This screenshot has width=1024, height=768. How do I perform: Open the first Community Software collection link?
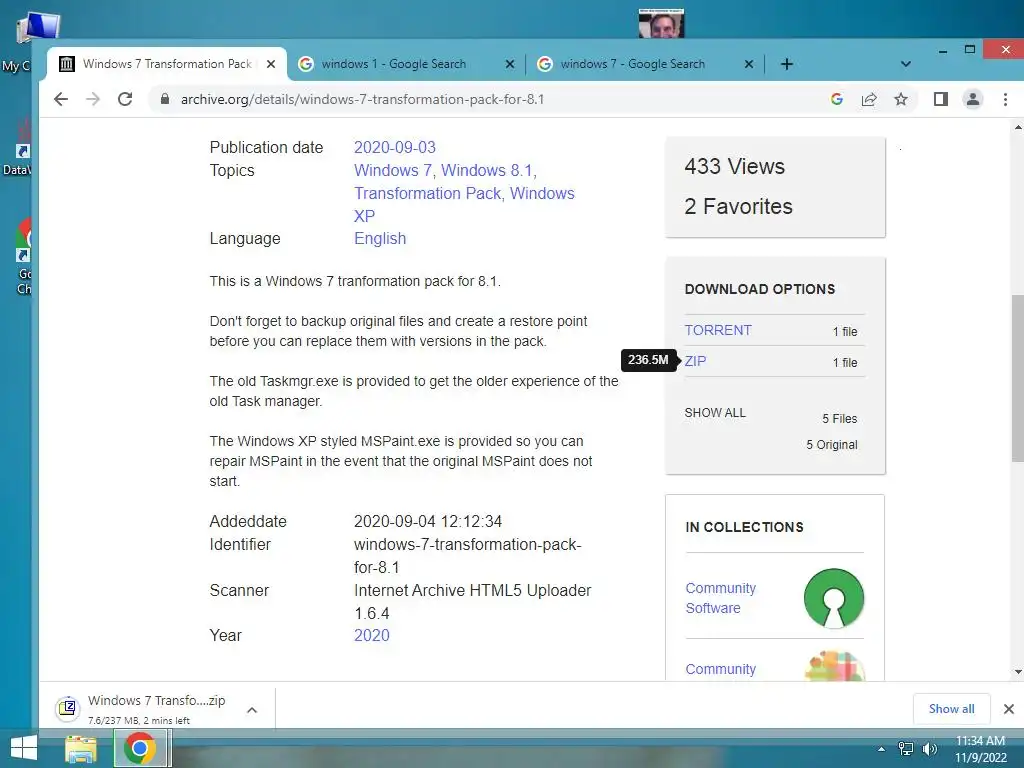pyautogui.click(x=720, y=598)
